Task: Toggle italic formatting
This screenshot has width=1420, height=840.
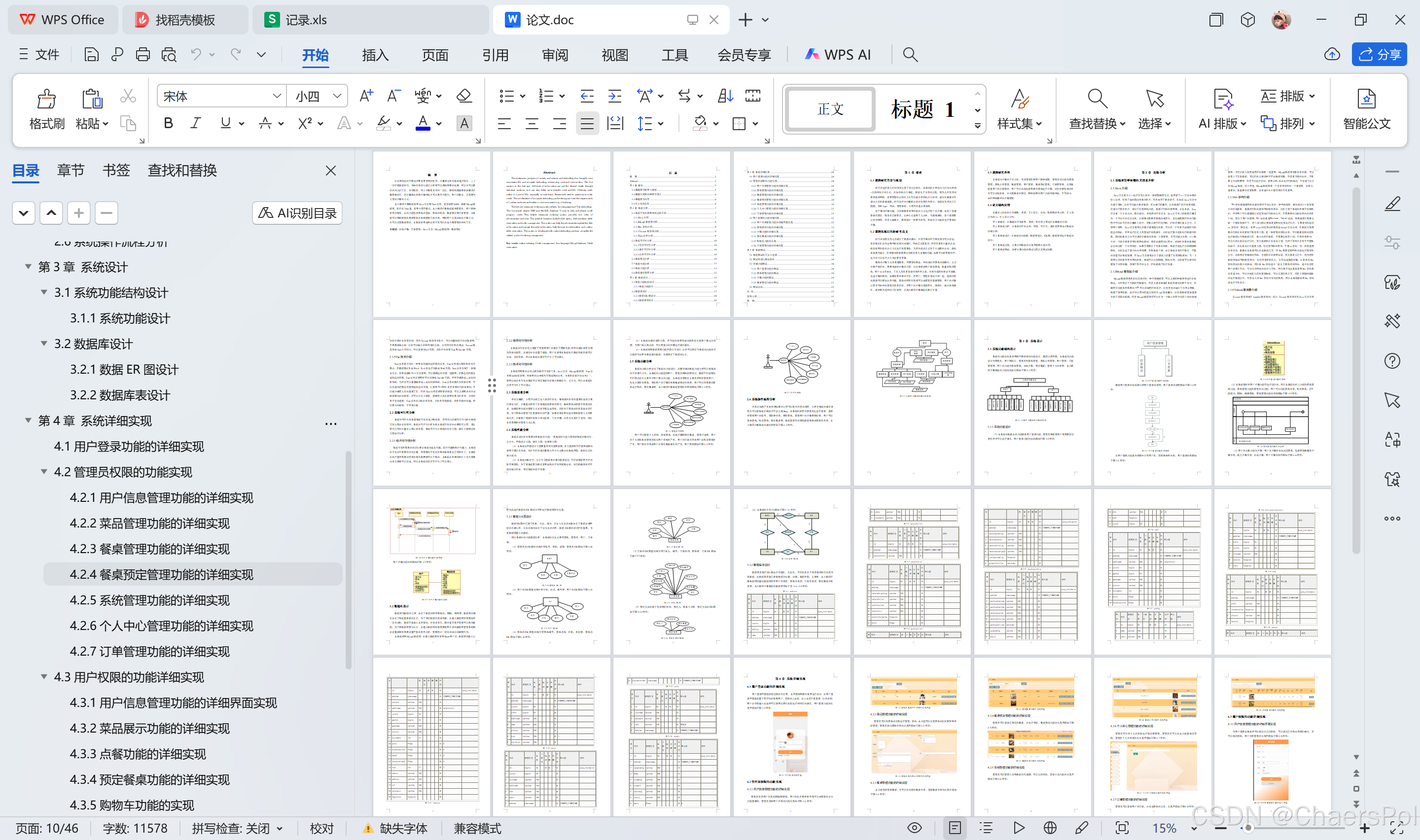Action: [x=195, y=123]
